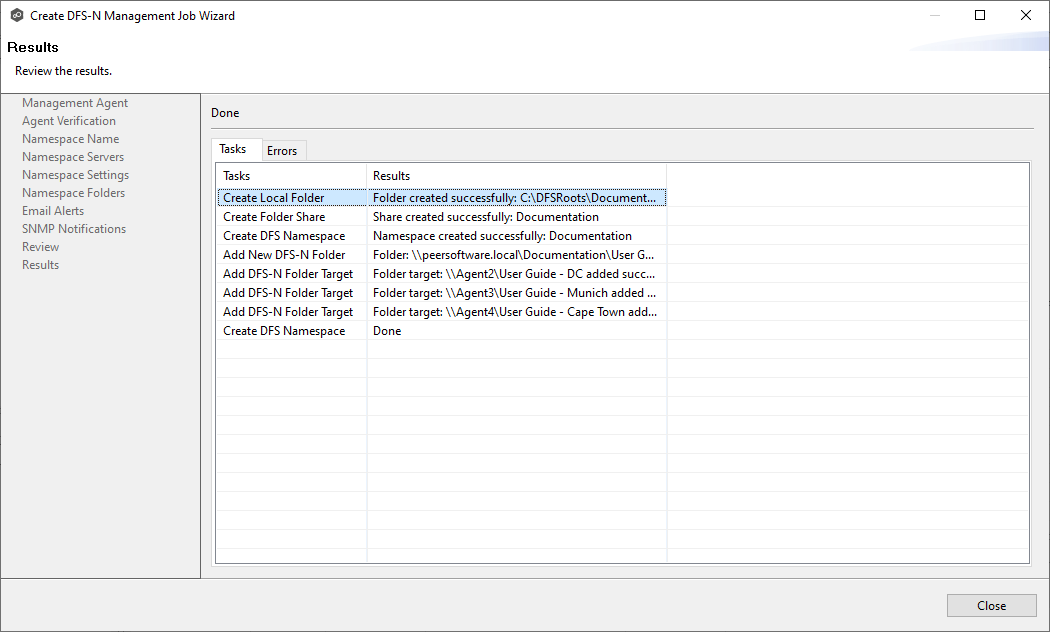
Task: Minimize the wizard window
Action: click(x=934, y=16)
